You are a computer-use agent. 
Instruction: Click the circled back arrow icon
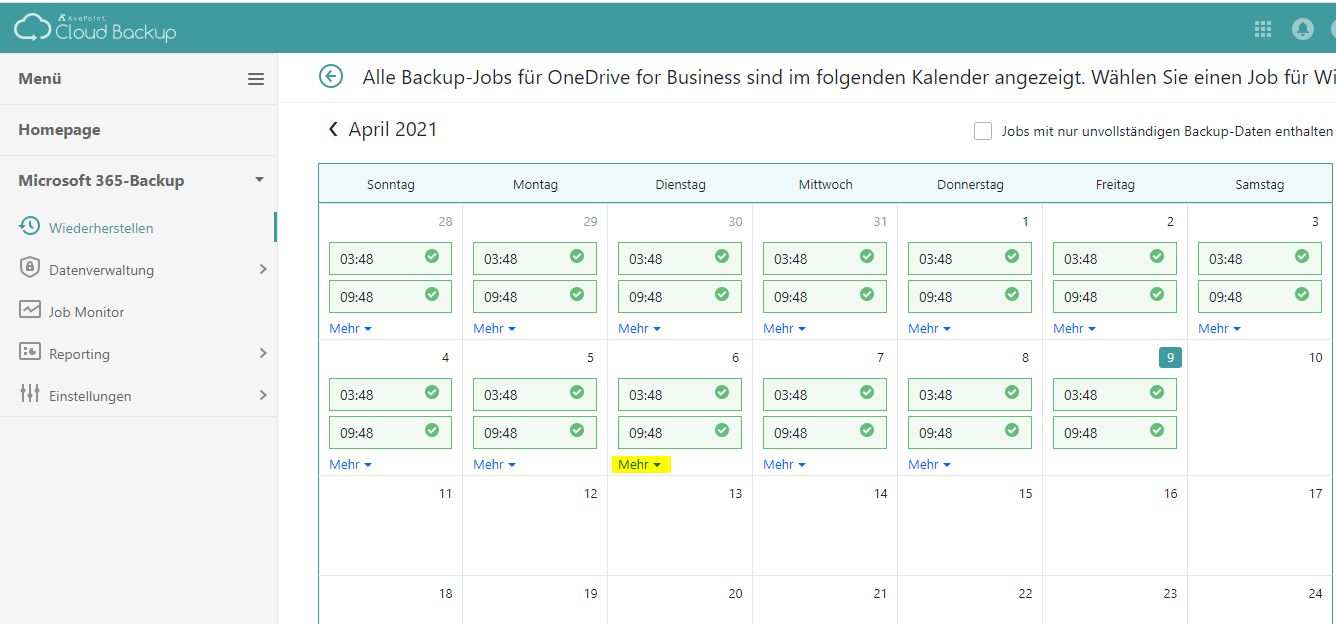pos(330,76)
